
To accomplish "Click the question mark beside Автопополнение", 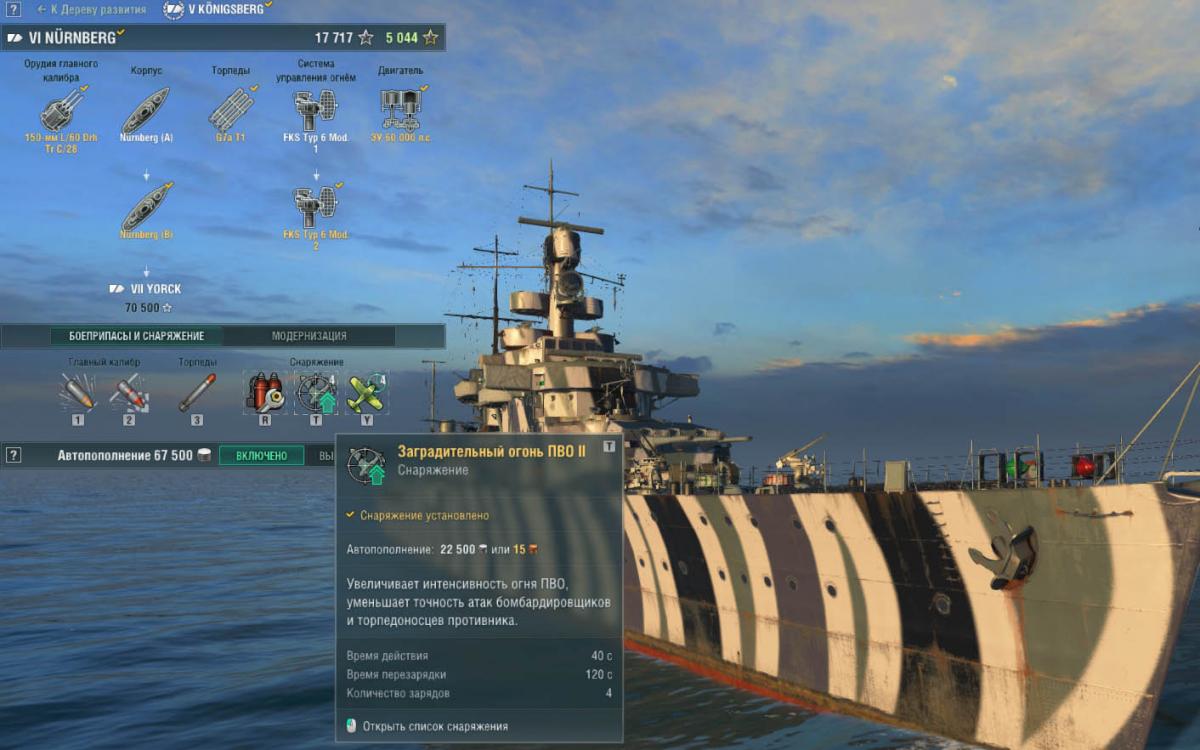I will tap(13, 455).
